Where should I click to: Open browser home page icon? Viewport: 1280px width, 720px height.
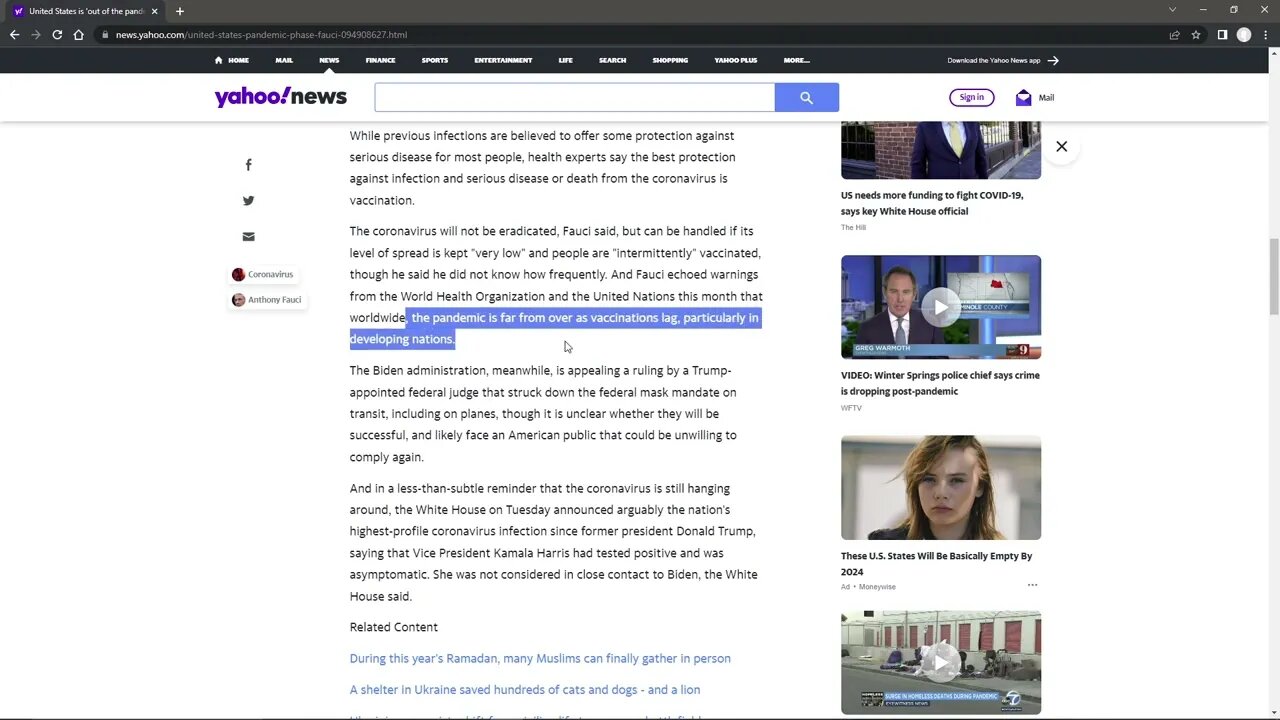pos(79,35)
